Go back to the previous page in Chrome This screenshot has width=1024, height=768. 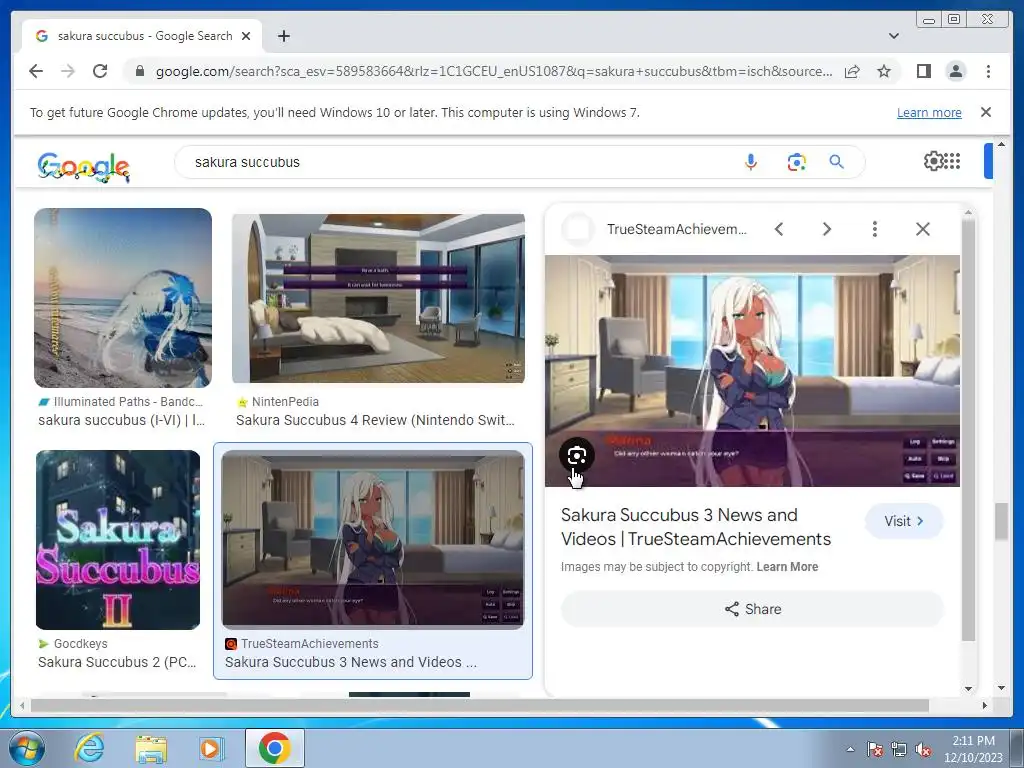pyautogui.click(x=36, y=71)
